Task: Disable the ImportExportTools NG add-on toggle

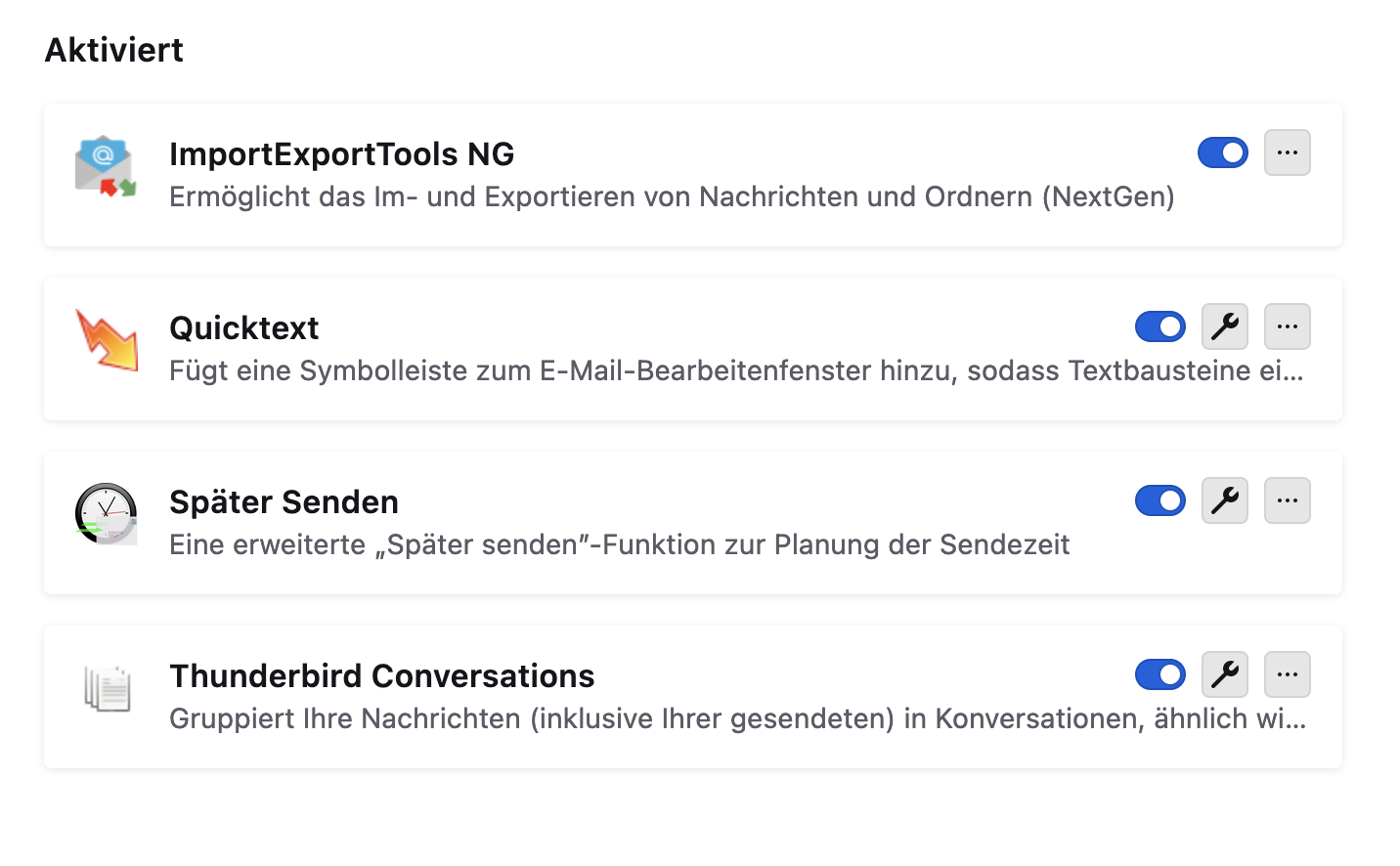Action: [x=1222, y=152]
